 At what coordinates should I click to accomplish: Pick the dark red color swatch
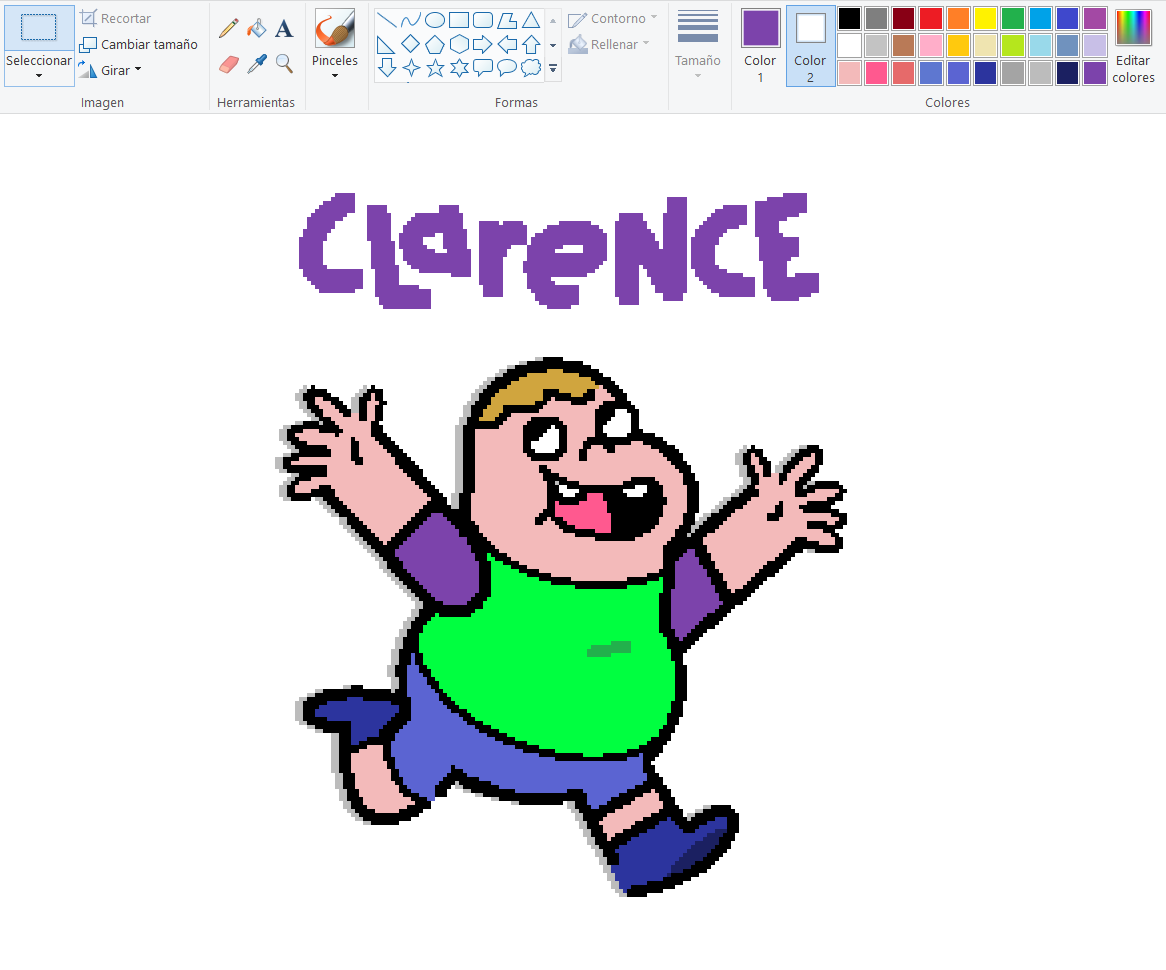(904, 19)
